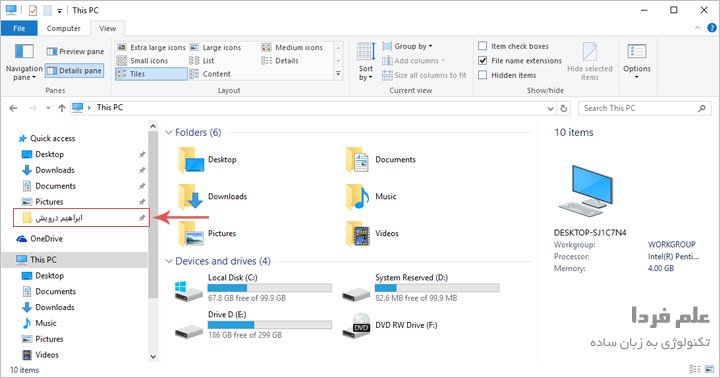Enable Item check boxes option
Viewport: 720px width, 378px height.
483,46
